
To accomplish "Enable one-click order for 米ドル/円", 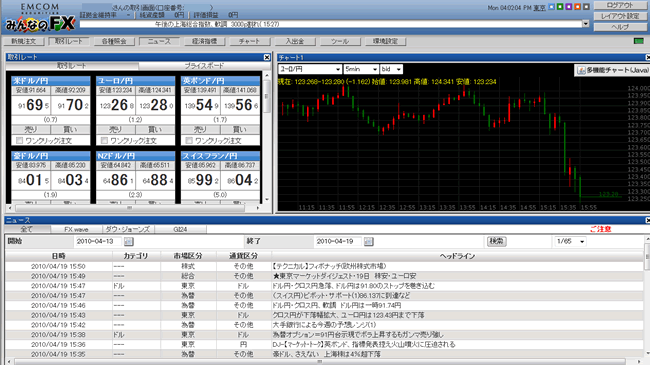I will 19,141.
